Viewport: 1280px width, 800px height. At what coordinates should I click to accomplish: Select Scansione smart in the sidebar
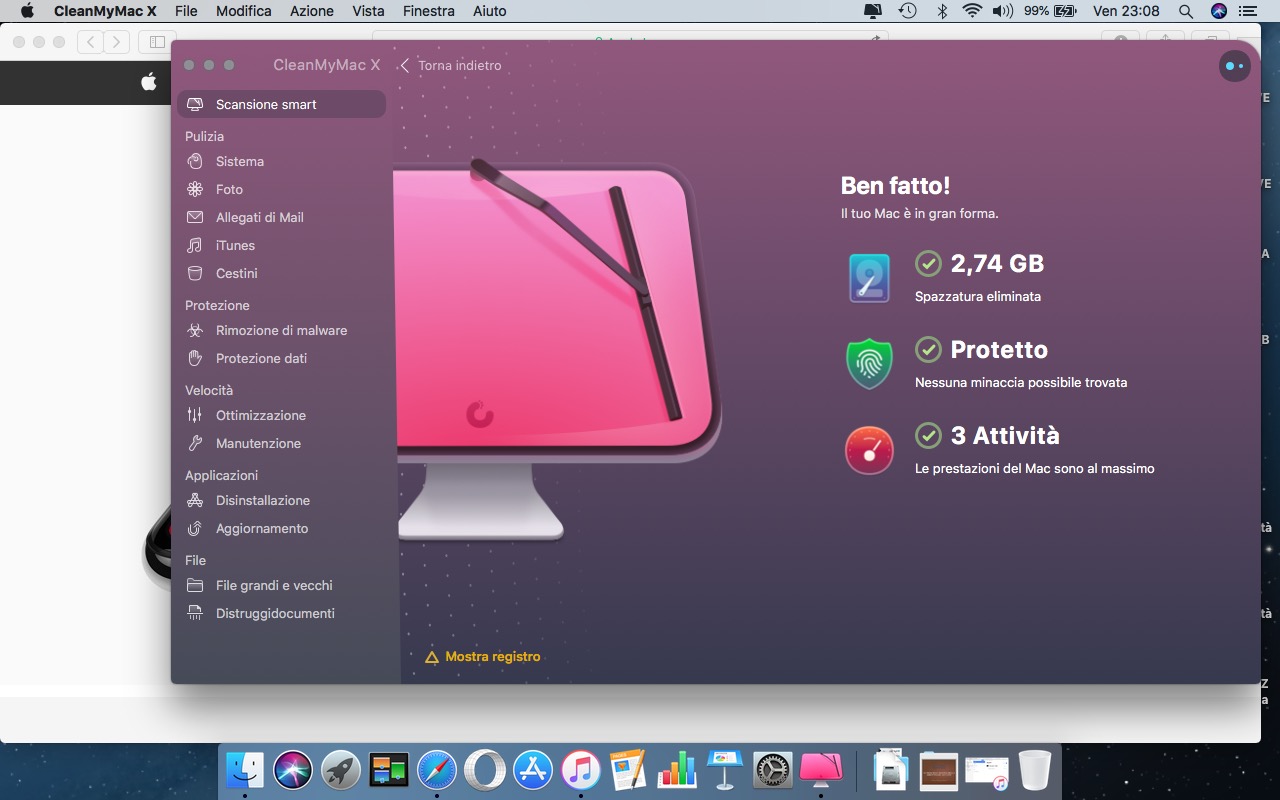pos(281,104)
